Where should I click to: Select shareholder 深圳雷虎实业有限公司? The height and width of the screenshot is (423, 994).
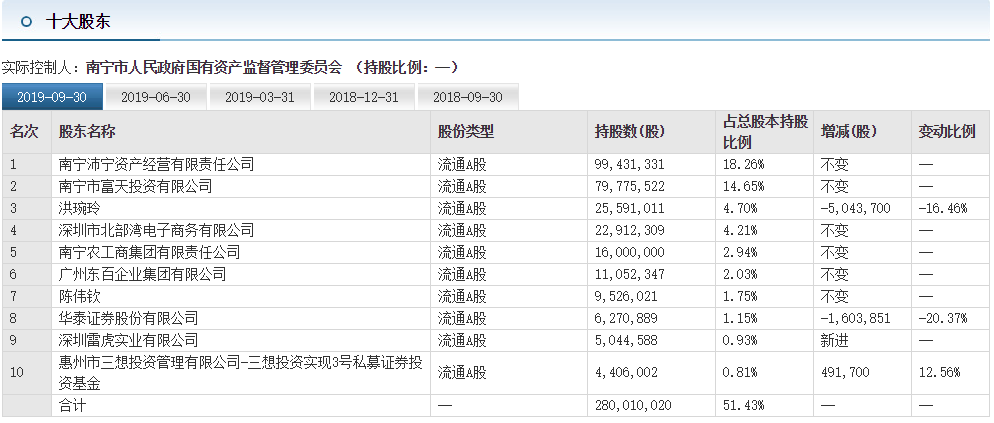(128, 340)
